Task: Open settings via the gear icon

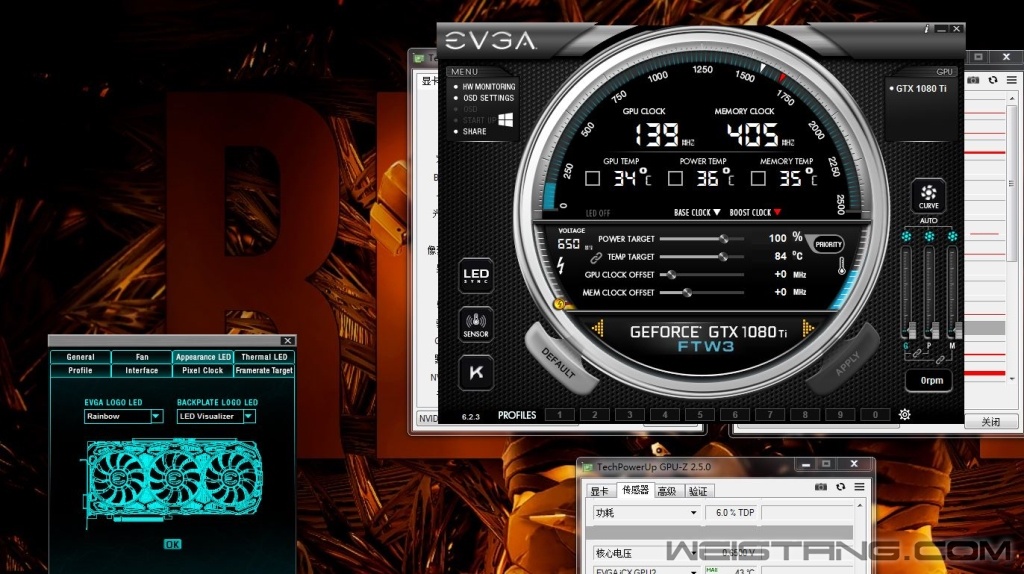Action: (904, 415)
